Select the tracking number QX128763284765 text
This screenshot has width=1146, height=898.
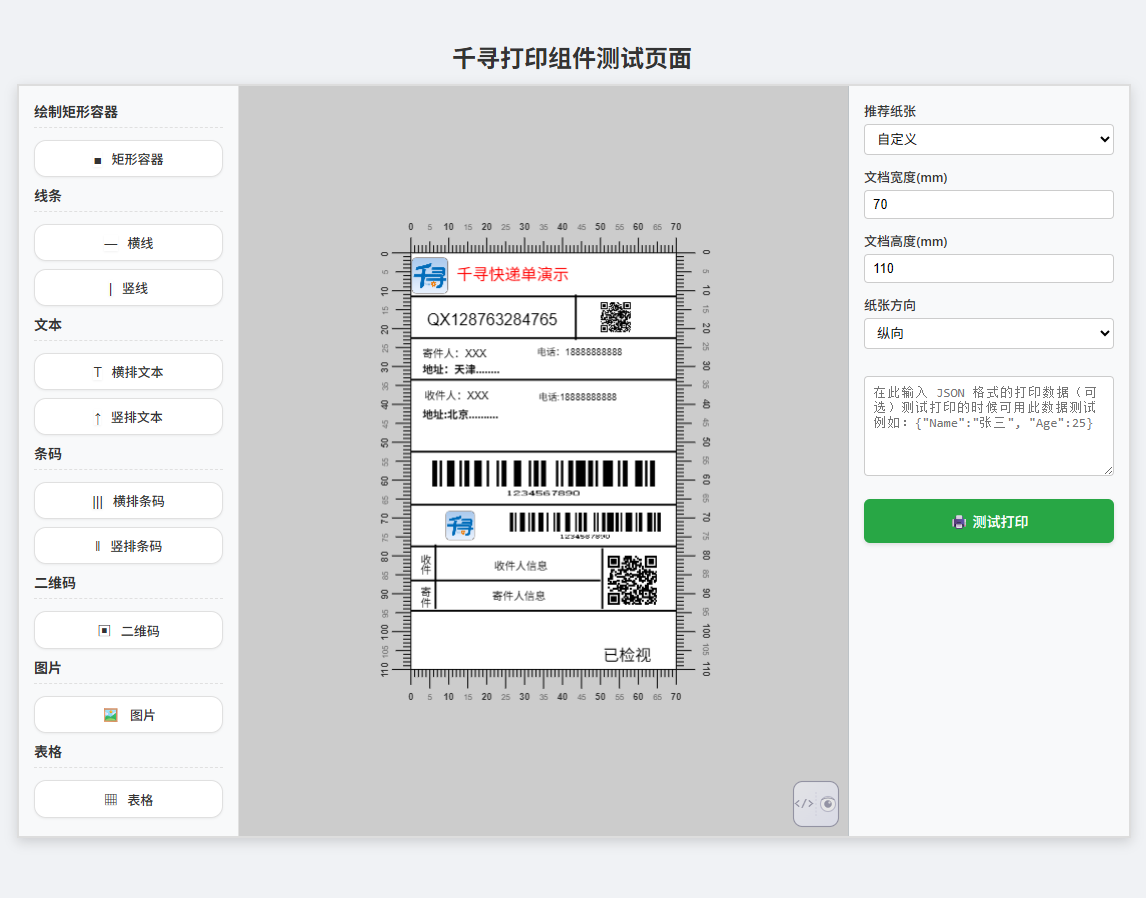[x=492, y=319]
